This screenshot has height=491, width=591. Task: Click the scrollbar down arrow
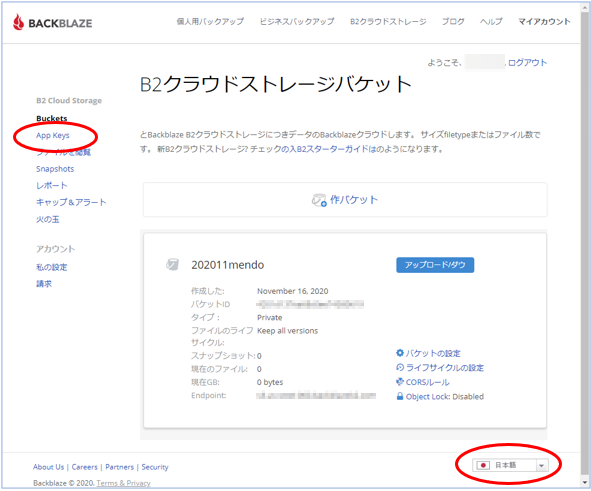tap(585, 483)
